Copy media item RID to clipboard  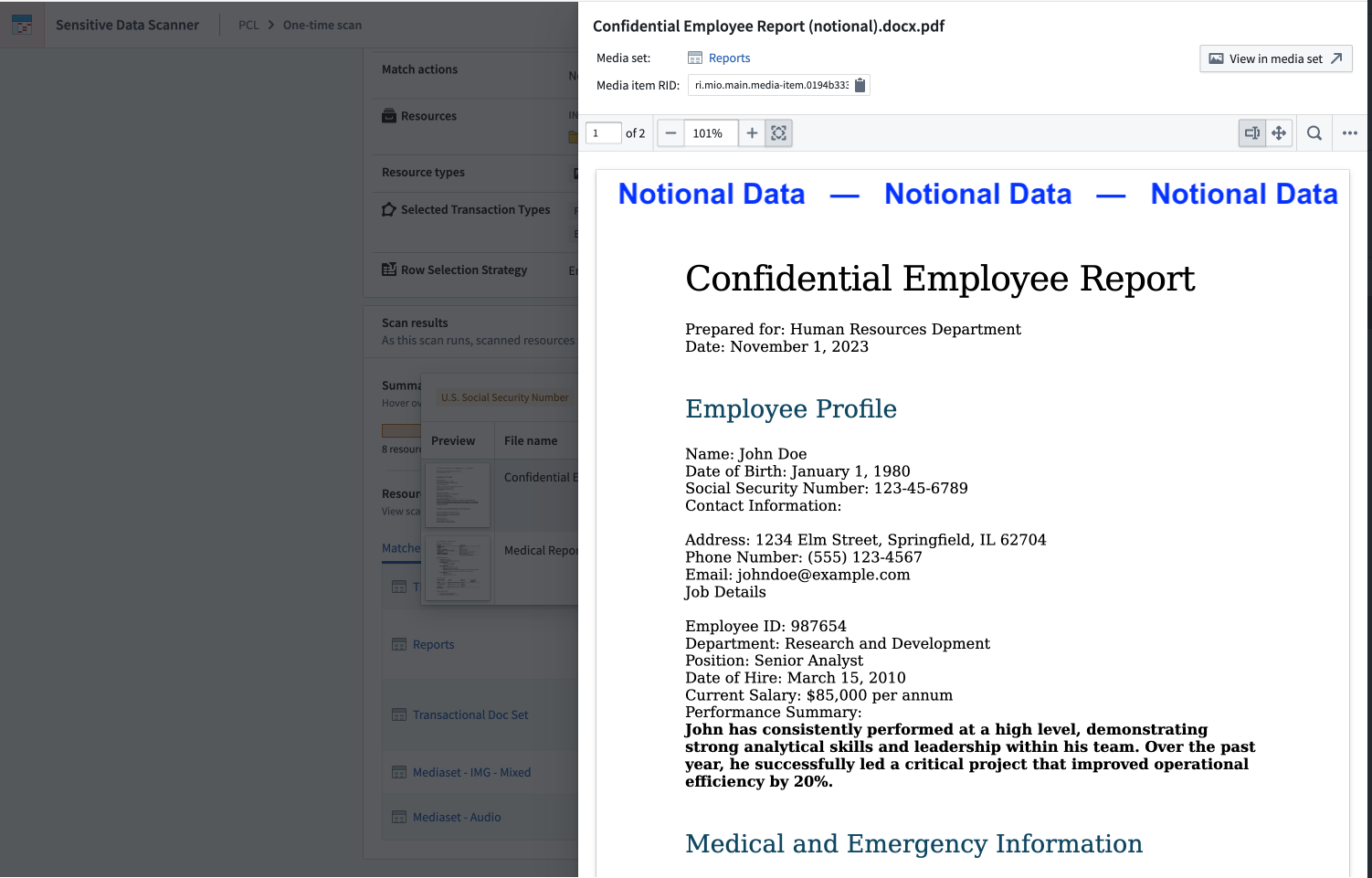[860, 85]
